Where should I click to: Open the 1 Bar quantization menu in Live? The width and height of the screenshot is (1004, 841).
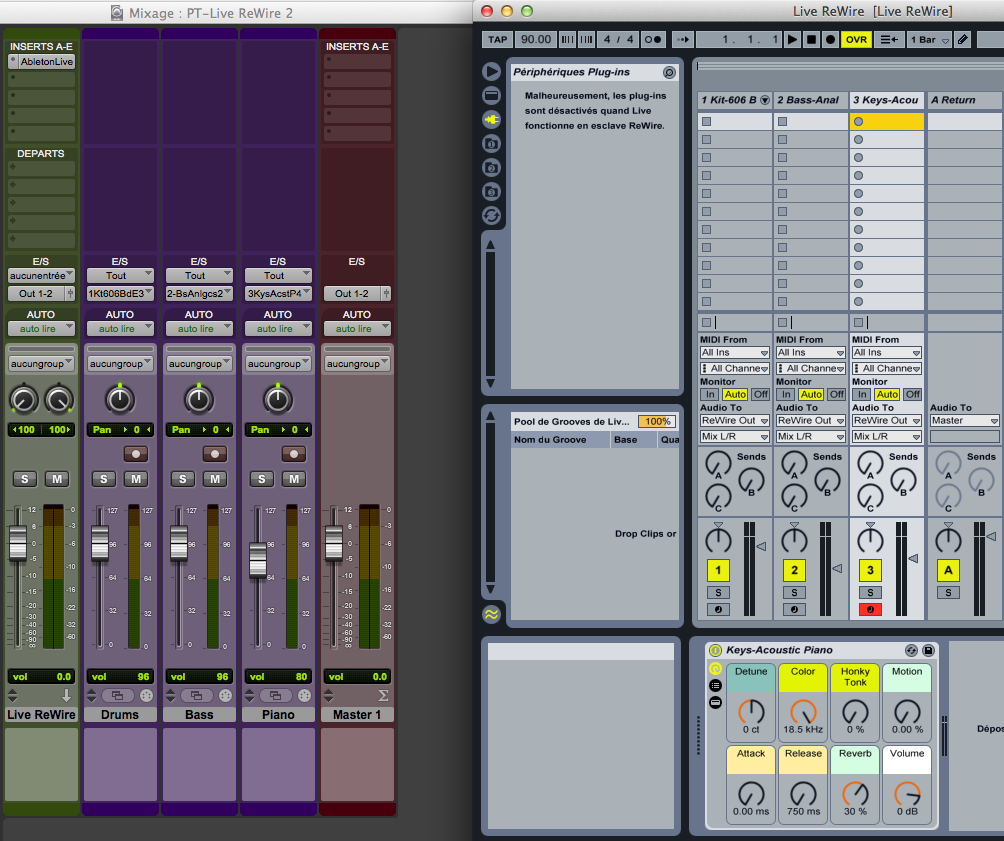930,40
